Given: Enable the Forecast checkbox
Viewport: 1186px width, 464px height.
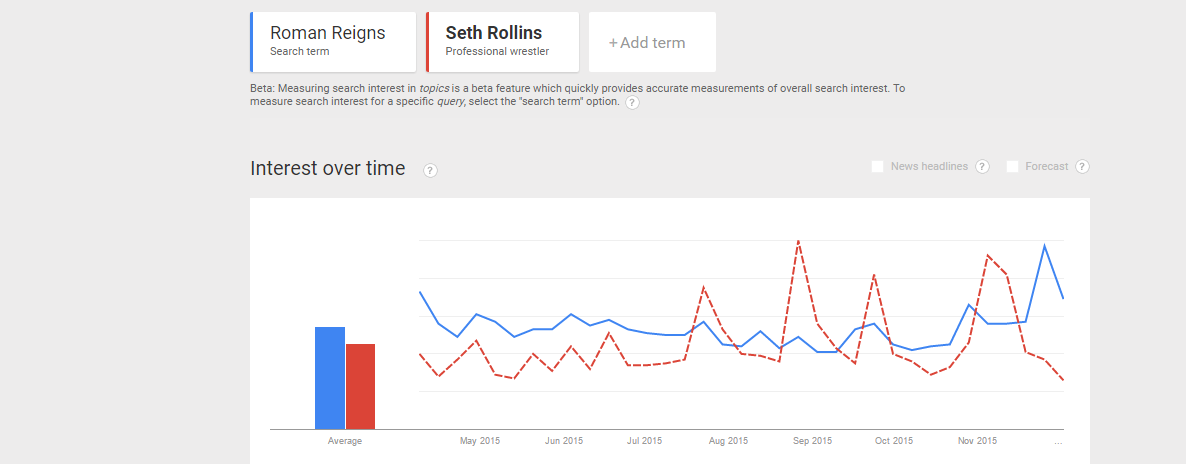Looking at the screenshot, I should click(x=1012, y=167).
